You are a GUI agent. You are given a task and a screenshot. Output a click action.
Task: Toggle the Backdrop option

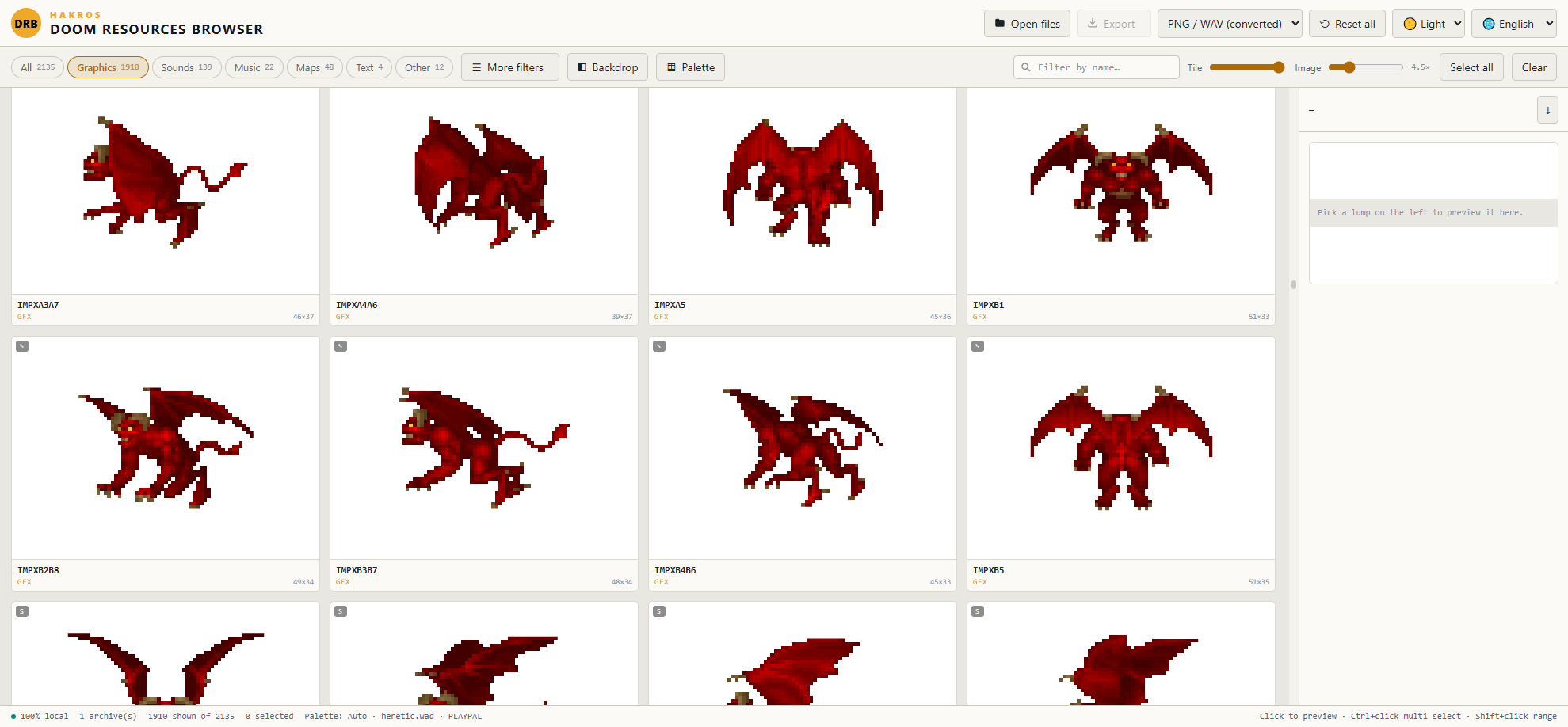click(x=608, y=67)
